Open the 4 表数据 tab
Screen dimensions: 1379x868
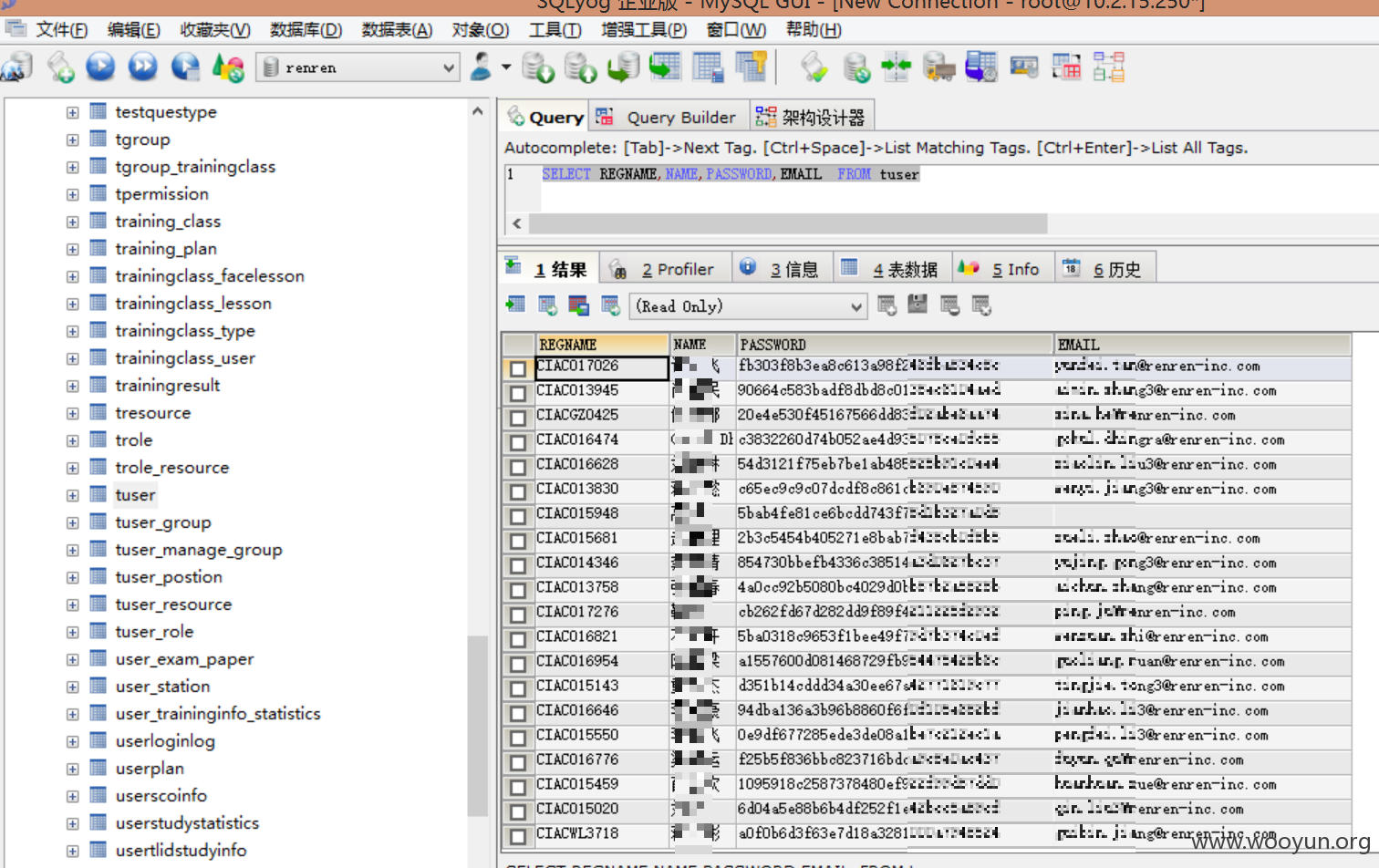click(x=892, y=269)
